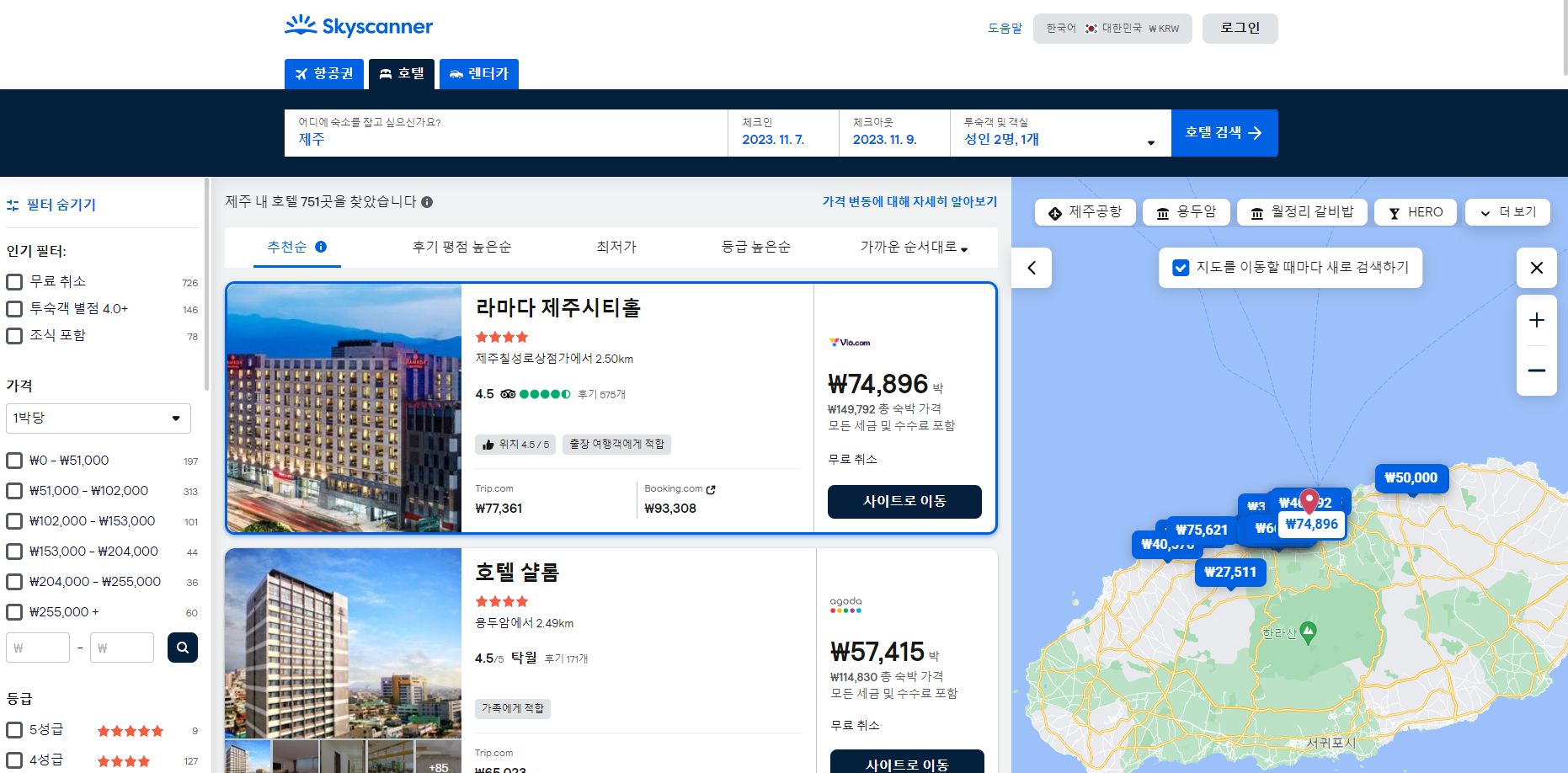The height and width of the screenshot is (773, 1568).
Task: Click 사이트로 이동 for 호텔 샬롬
Action: 907,763
